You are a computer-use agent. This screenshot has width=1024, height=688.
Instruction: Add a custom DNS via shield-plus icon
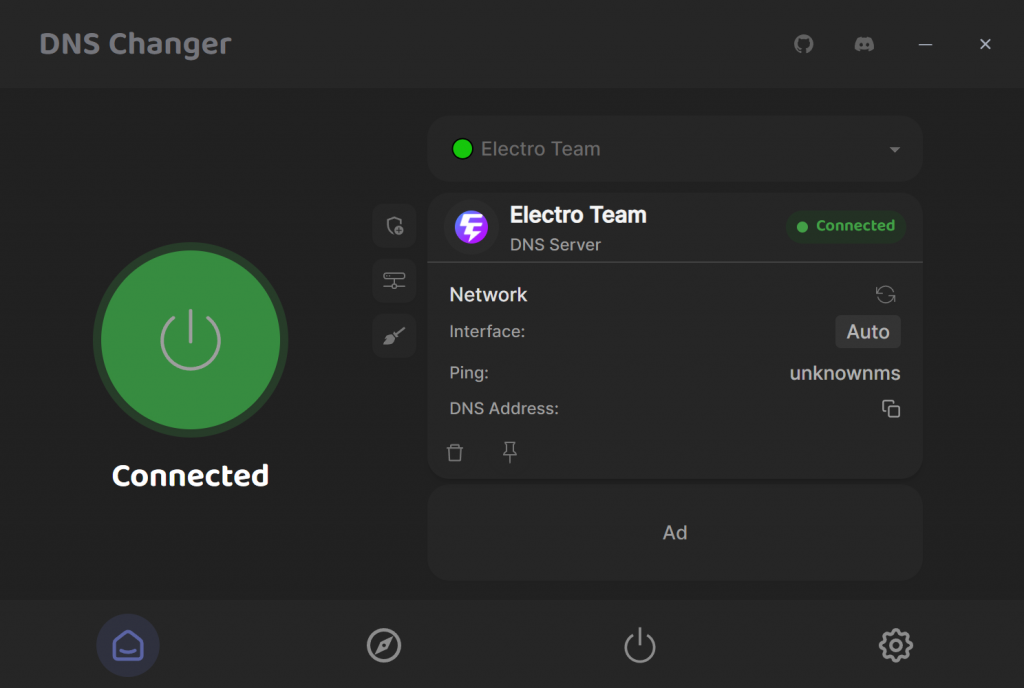click(x=394, y=226)
